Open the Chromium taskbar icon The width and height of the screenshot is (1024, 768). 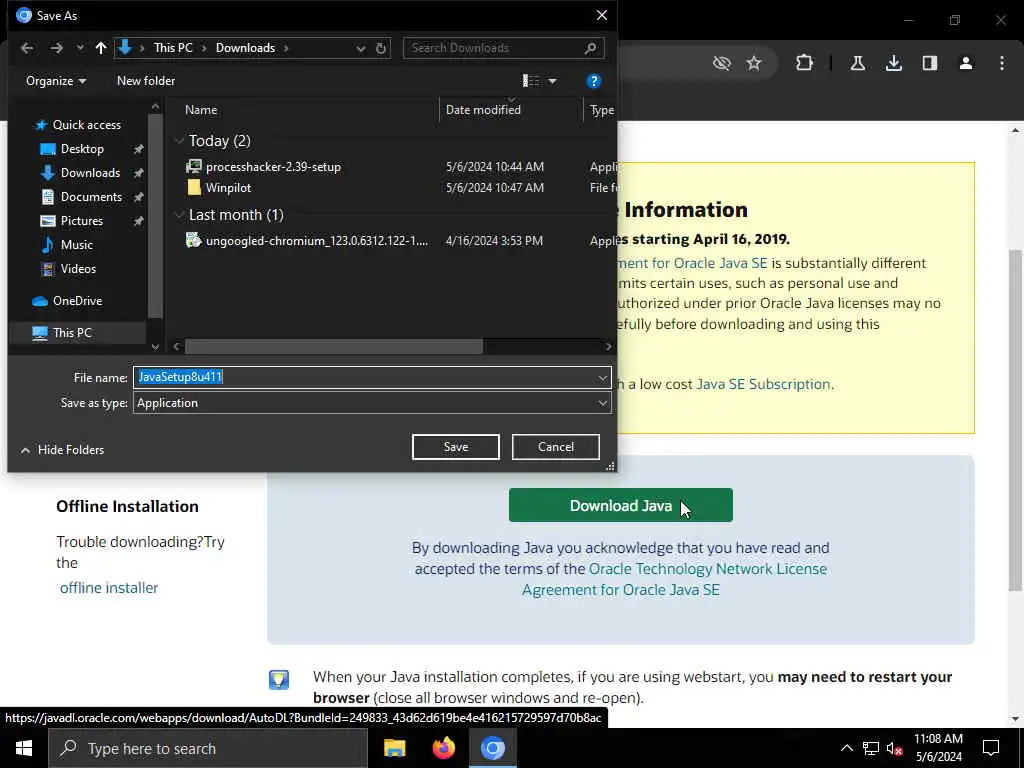point(493,748)
